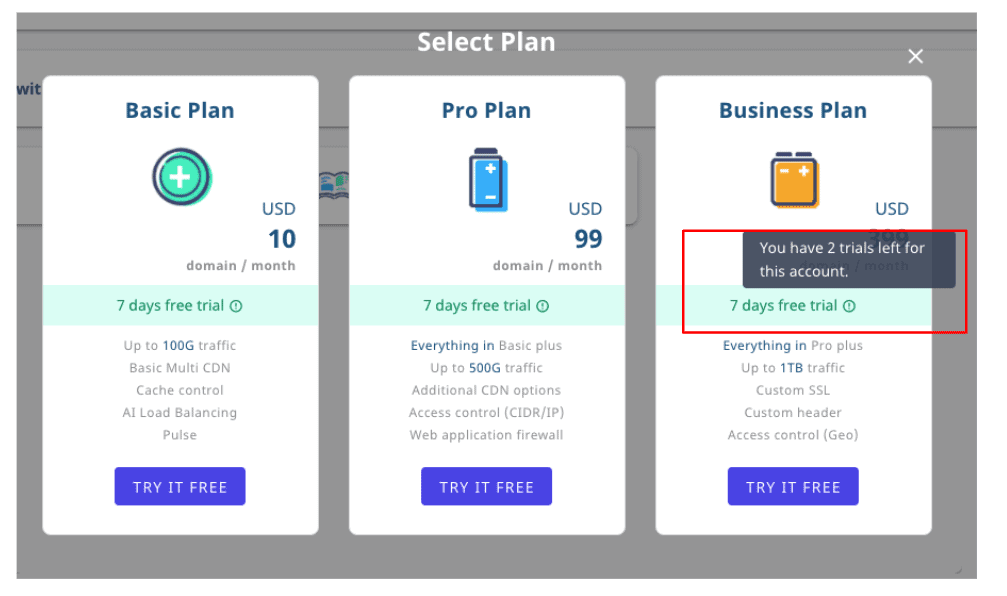Start Basic Plan with TRY IT FREE

click(x=180, y=487)
